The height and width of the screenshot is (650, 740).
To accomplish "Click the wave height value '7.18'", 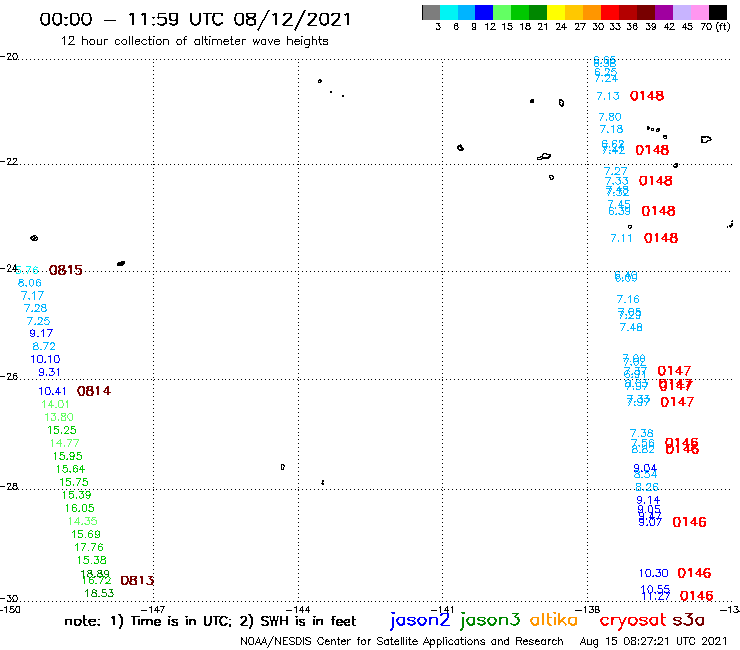I will [x=612, y=129].
